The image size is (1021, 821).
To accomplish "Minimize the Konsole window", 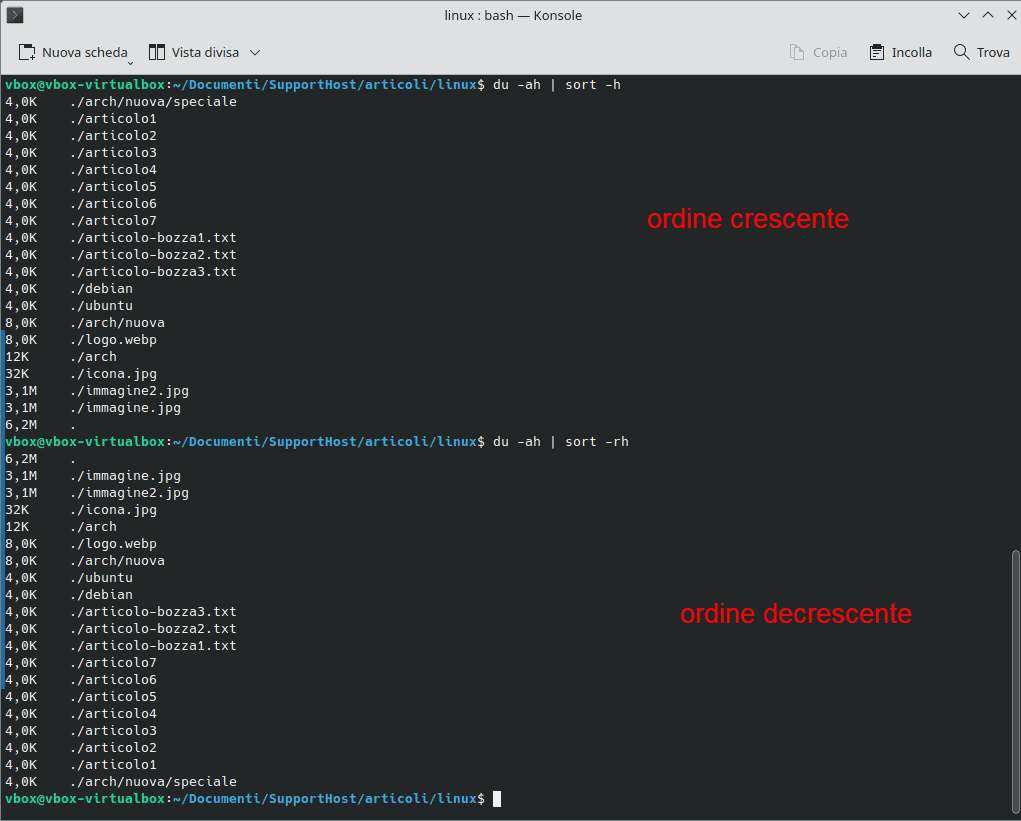I will (964, 15).
